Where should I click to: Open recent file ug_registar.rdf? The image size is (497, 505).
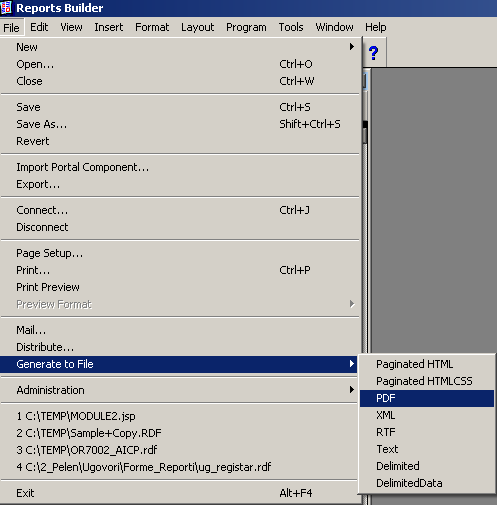click(180, 467)
